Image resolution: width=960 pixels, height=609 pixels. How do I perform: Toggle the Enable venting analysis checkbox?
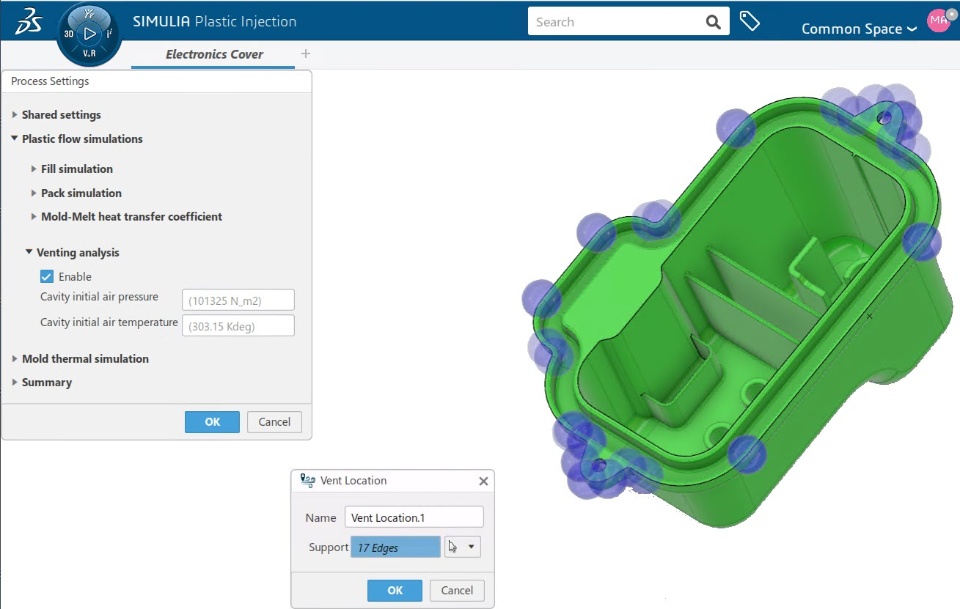47,277
